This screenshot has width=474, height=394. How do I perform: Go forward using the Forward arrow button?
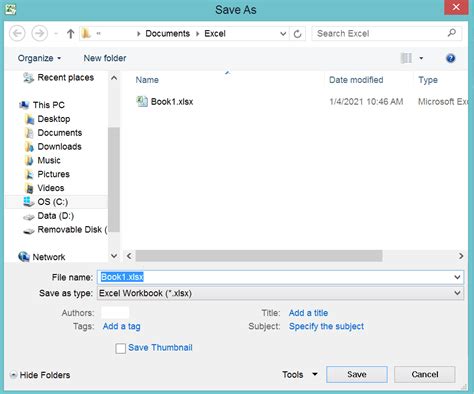(39, 34)
